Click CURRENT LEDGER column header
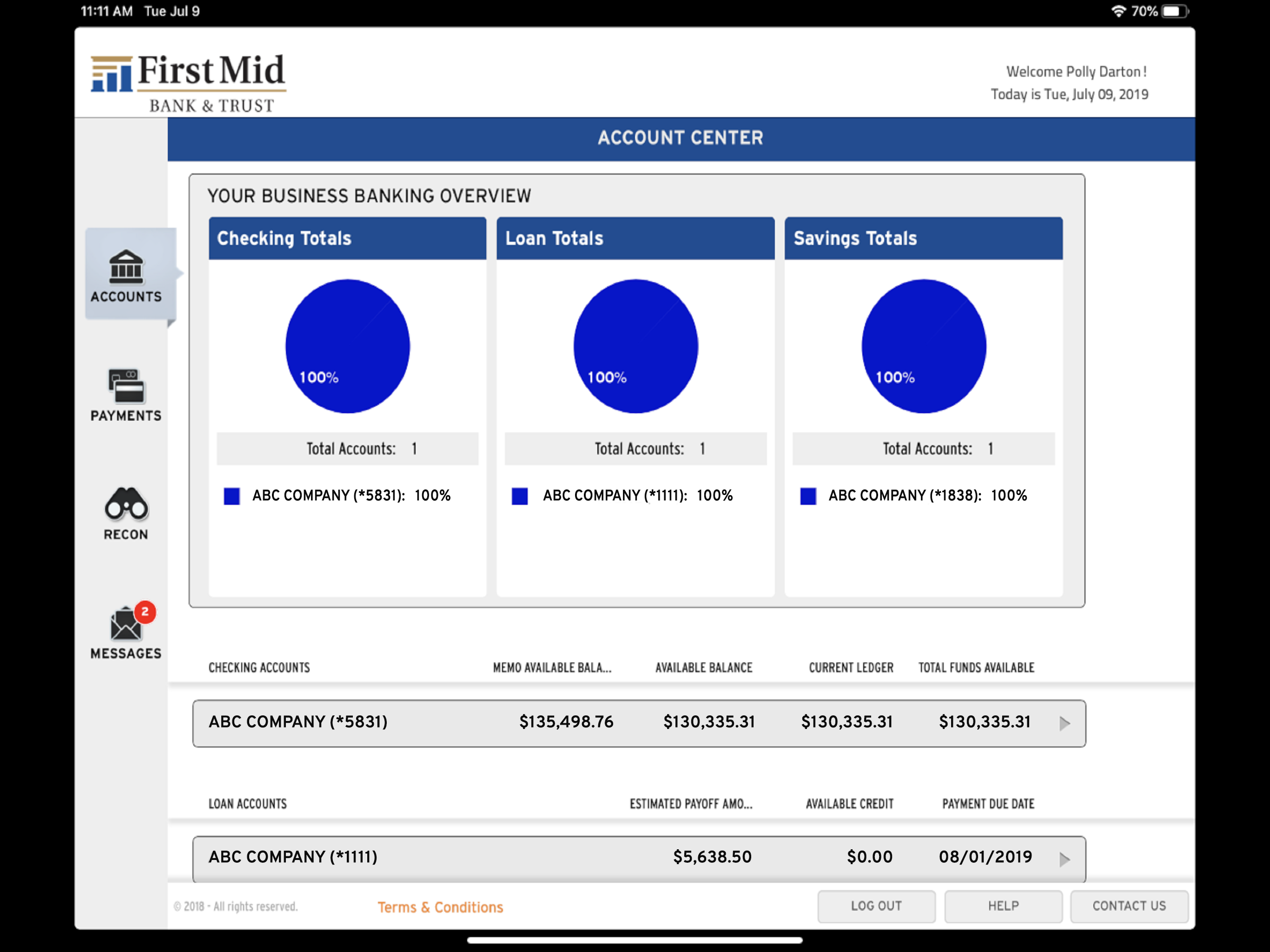This screenshot has width=1270, height=952. (x=851, y=668)
